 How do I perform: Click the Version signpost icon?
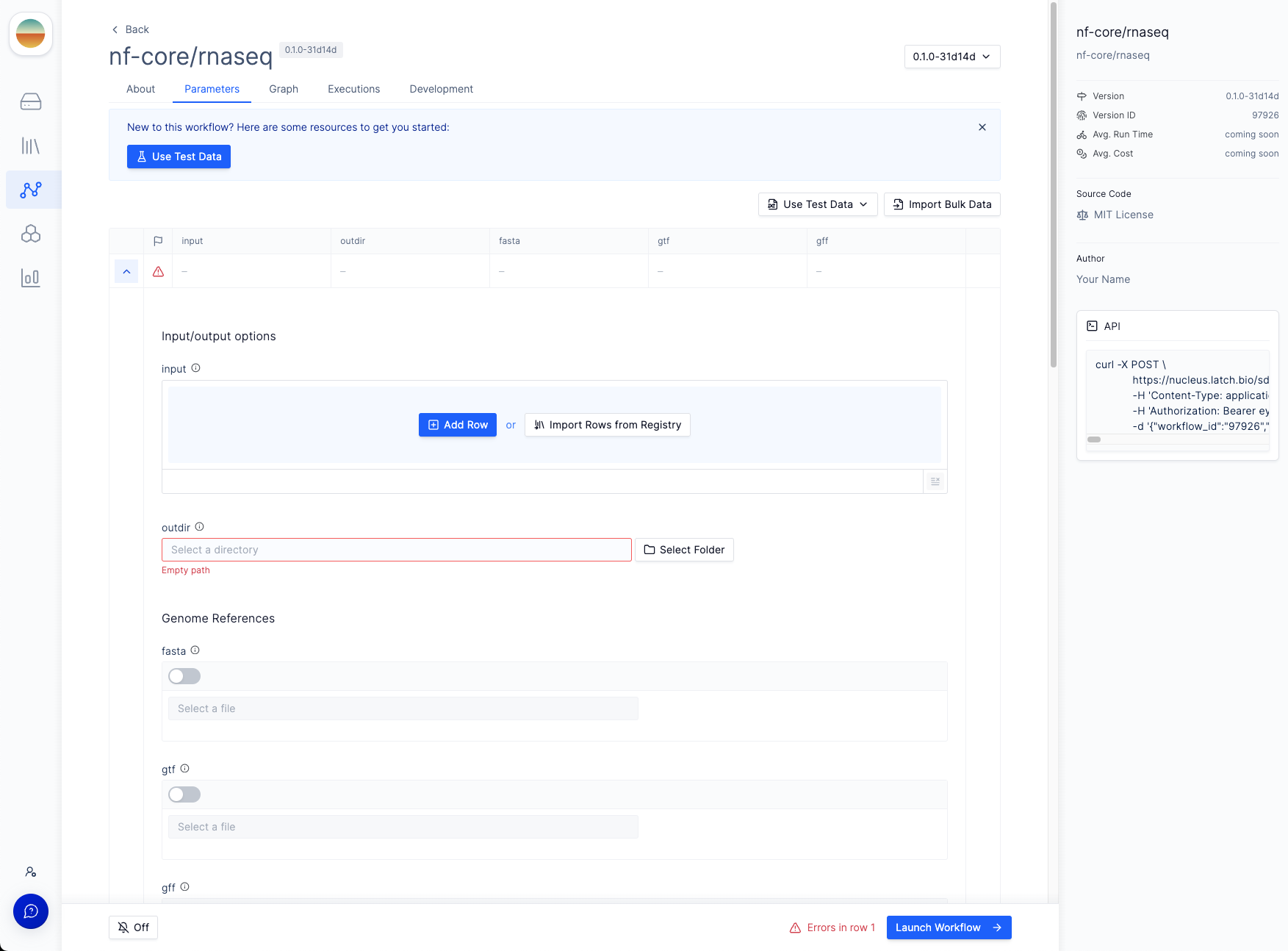[1082, 96]
